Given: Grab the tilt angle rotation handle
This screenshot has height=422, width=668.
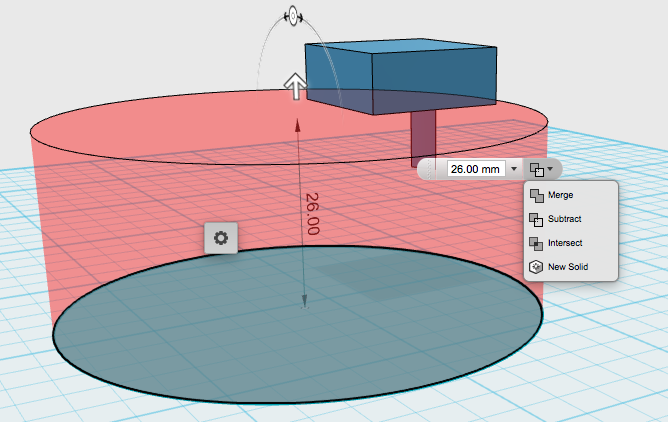Looking at the screenshot, I should (x=293, y=16).
